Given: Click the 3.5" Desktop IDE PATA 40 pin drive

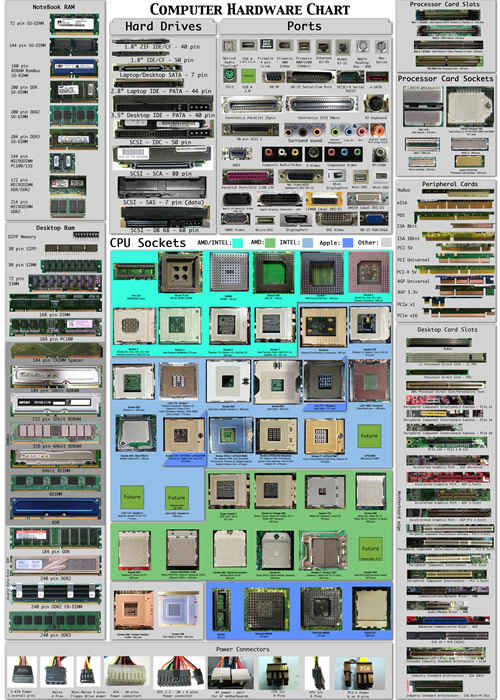Looking at the screenshot, I should tap(163, 104).
